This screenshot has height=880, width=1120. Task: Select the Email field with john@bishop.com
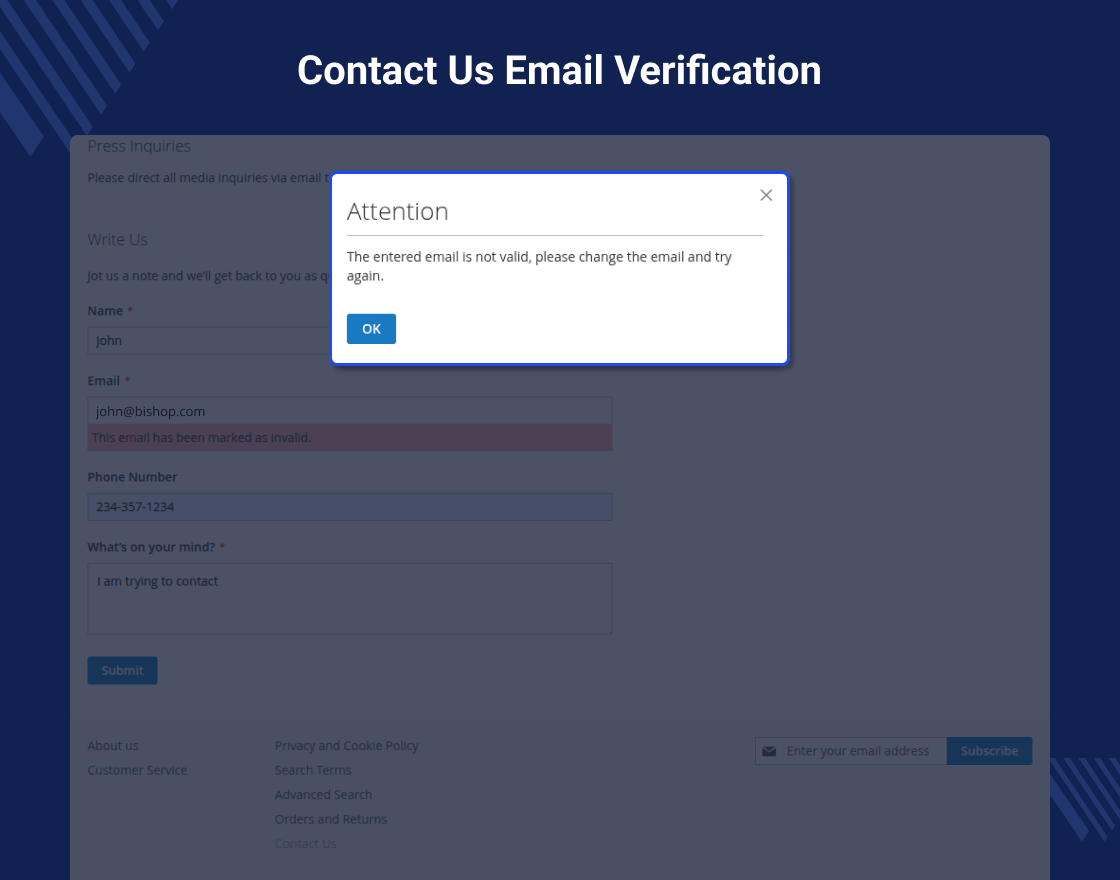point(349,411)
